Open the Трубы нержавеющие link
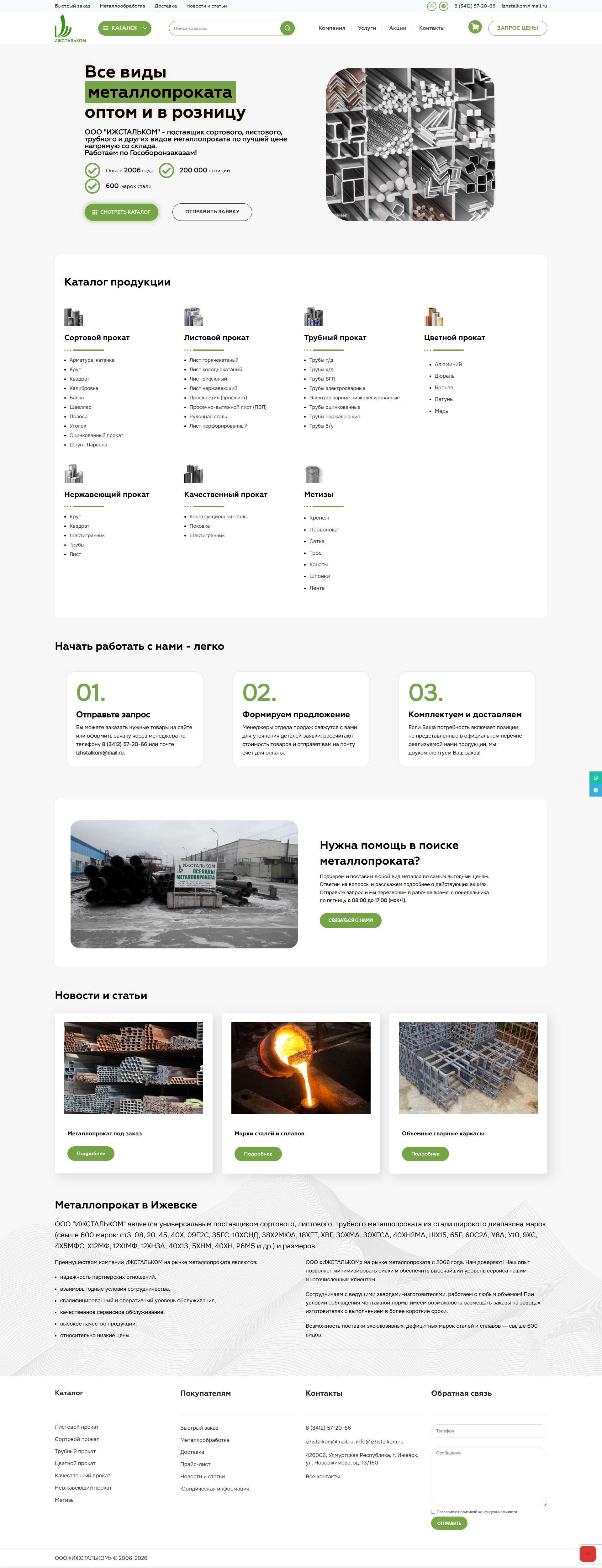This screenshot has height=1568, width=602. point(335,417)
